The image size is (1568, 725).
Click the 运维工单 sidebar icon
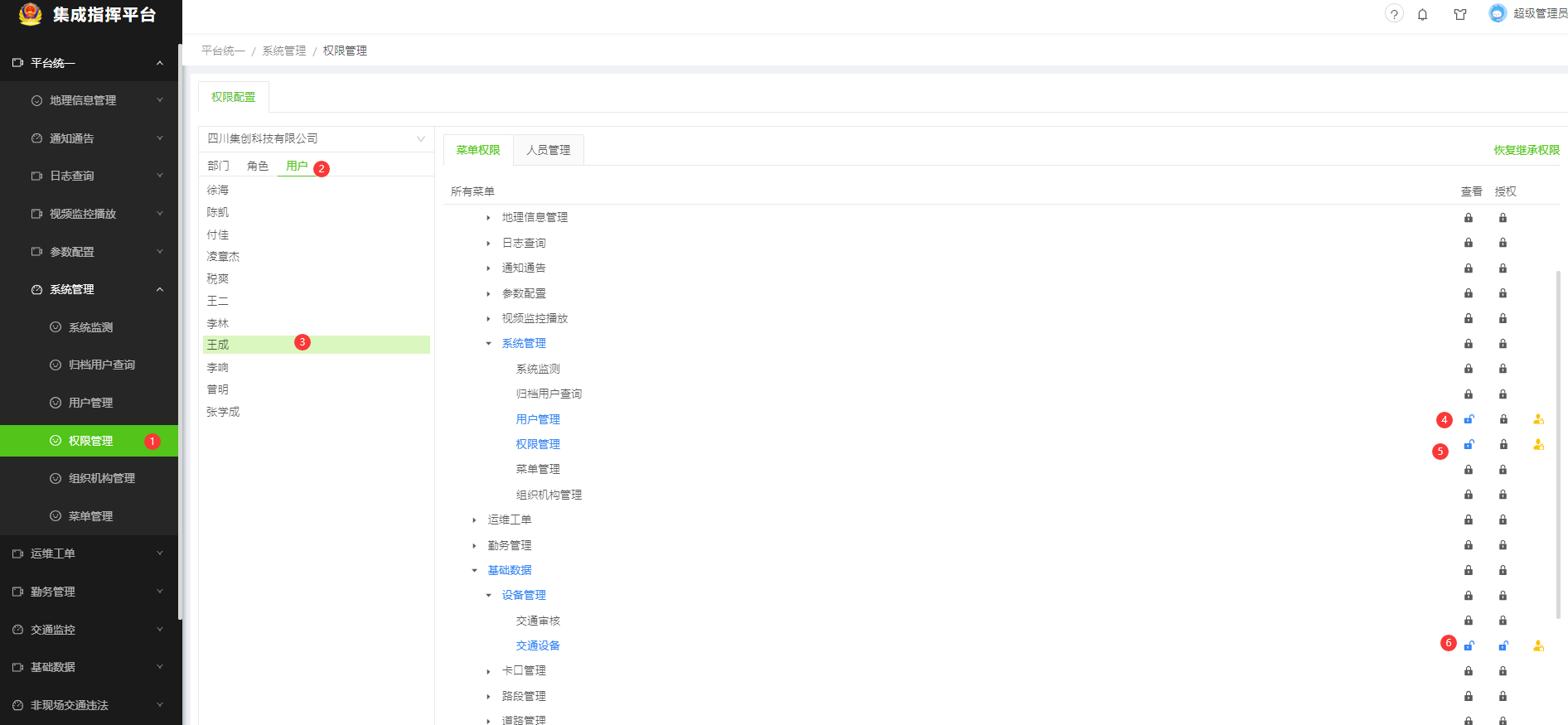(x=17, y=553)
